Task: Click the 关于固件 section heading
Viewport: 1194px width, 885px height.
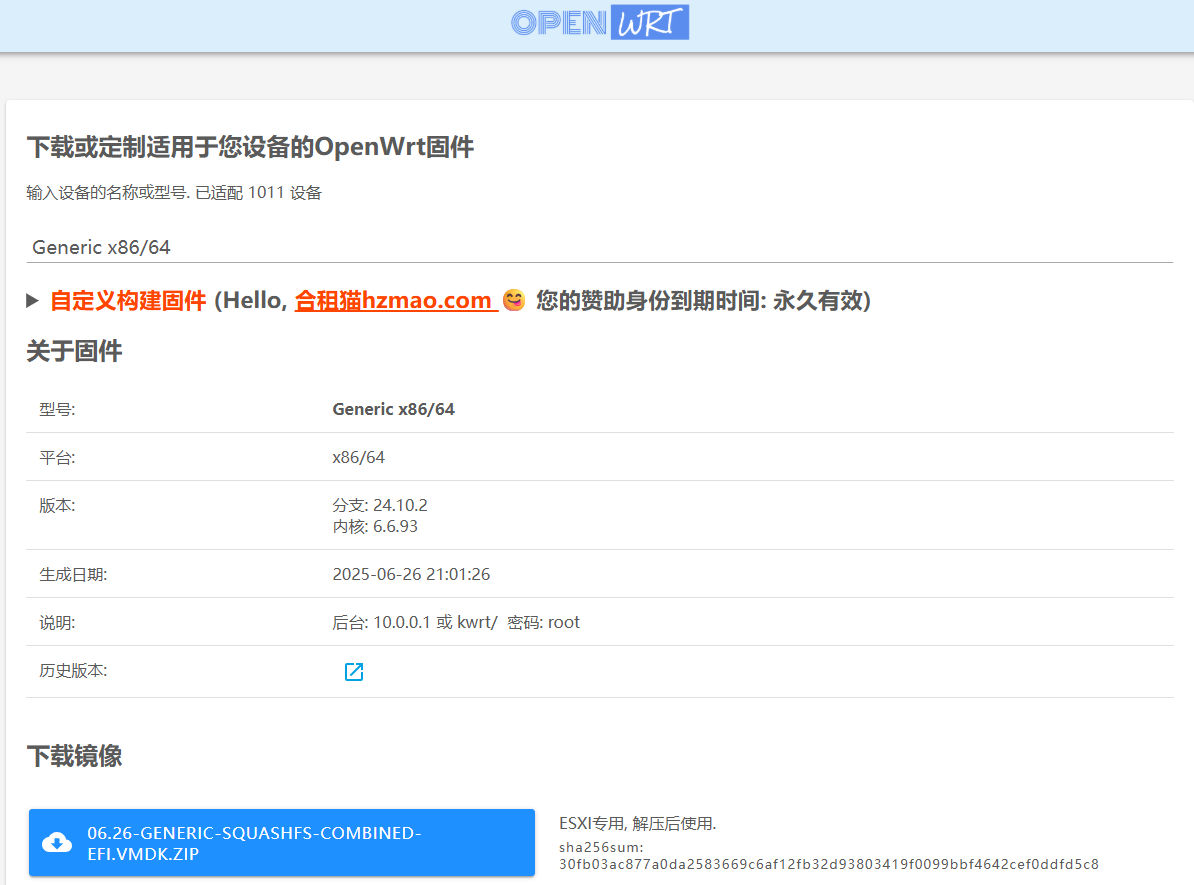Action: 74,351
